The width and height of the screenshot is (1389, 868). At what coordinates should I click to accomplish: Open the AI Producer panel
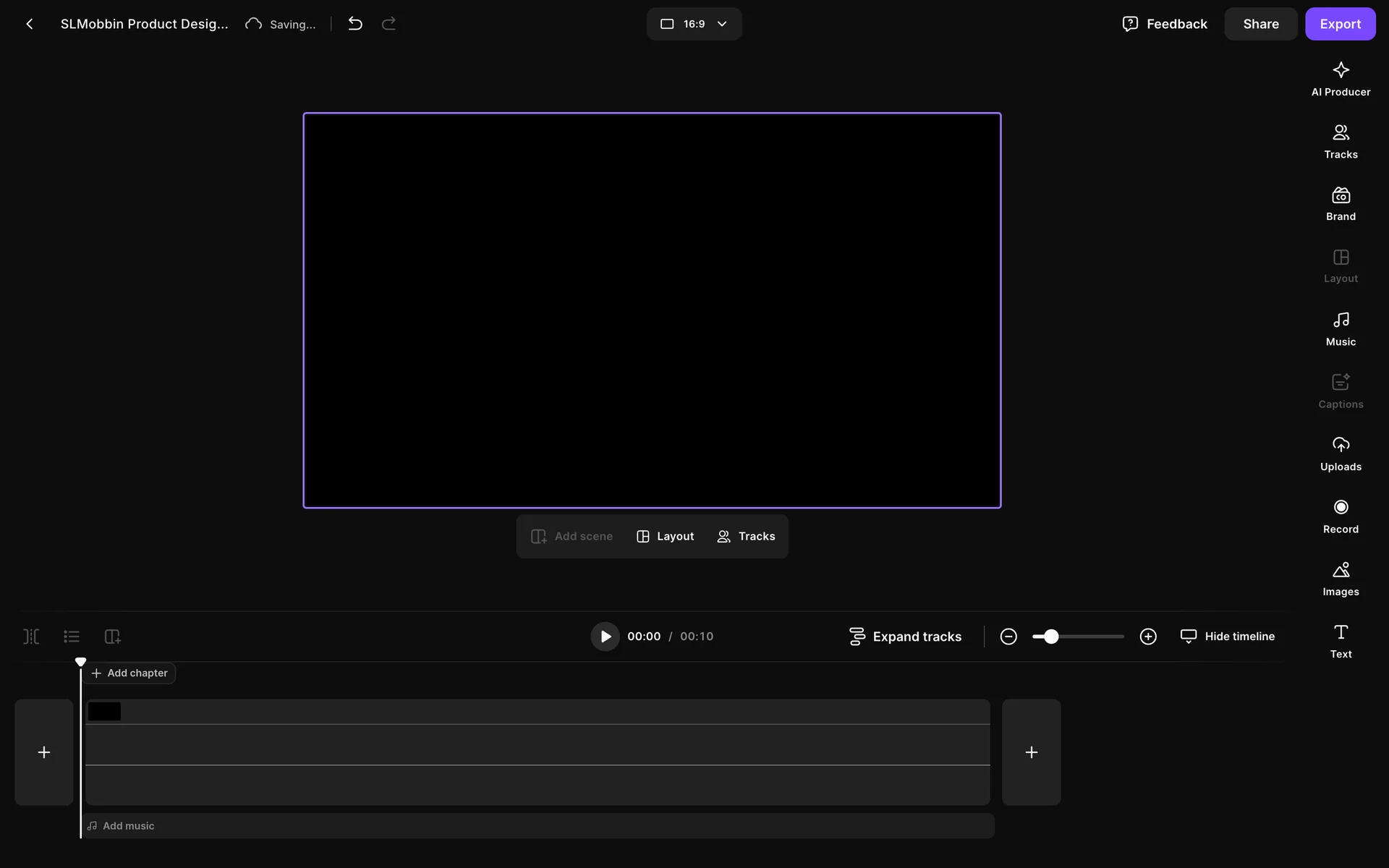pos(1341,79)
